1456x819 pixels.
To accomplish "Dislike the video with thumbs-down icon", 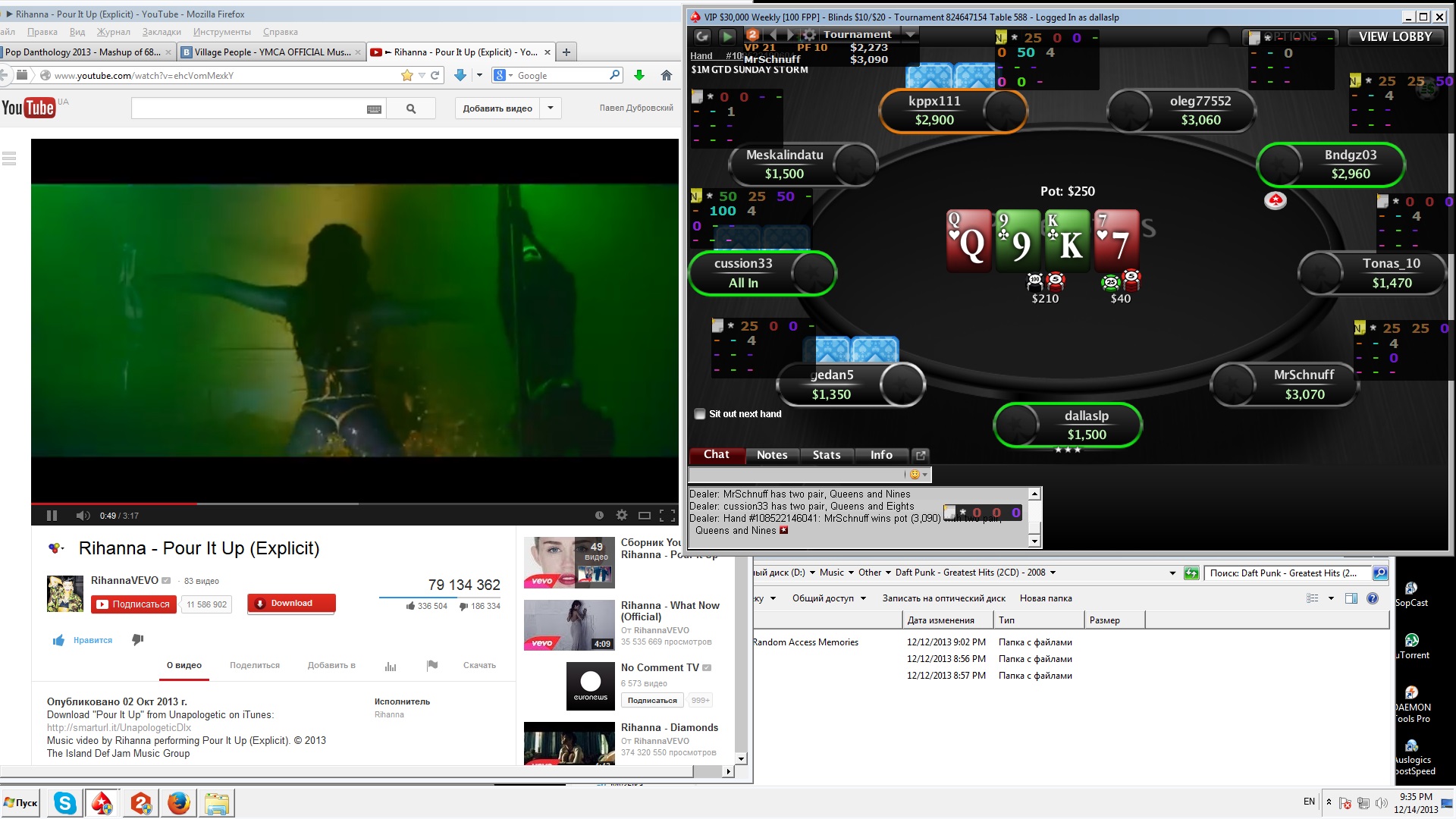I will pyautogui.click(x=138, y=640).
